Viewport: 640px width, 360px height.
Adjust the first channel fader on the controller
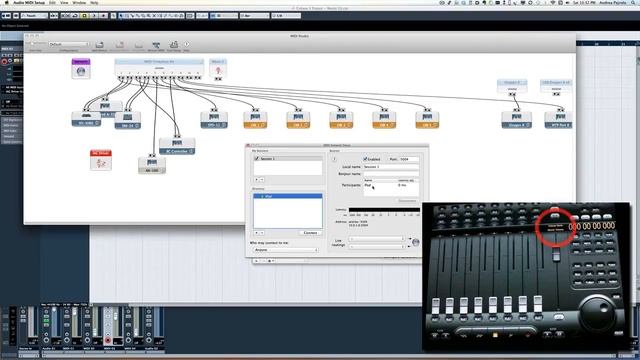(436, 305)
